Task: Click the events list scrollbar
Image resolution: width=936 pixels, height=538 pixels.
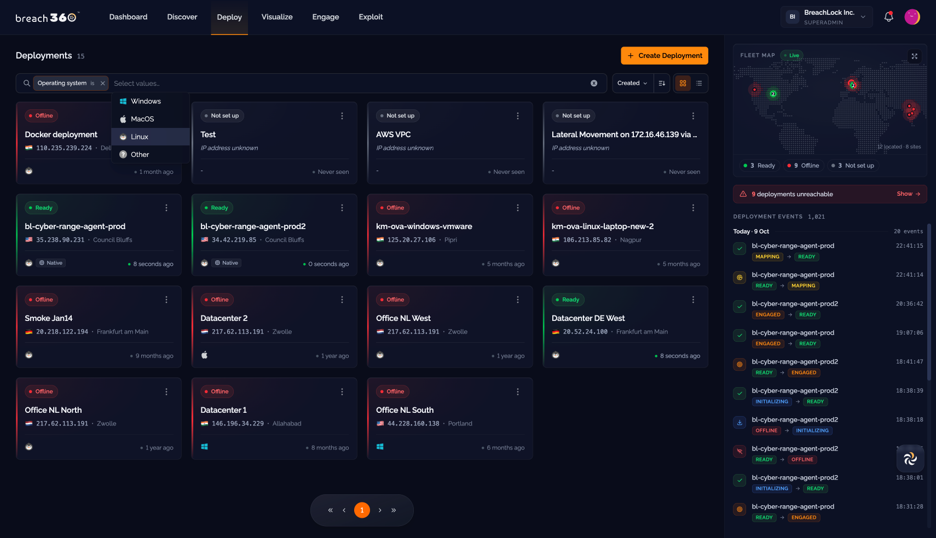Action: [928, 302]
